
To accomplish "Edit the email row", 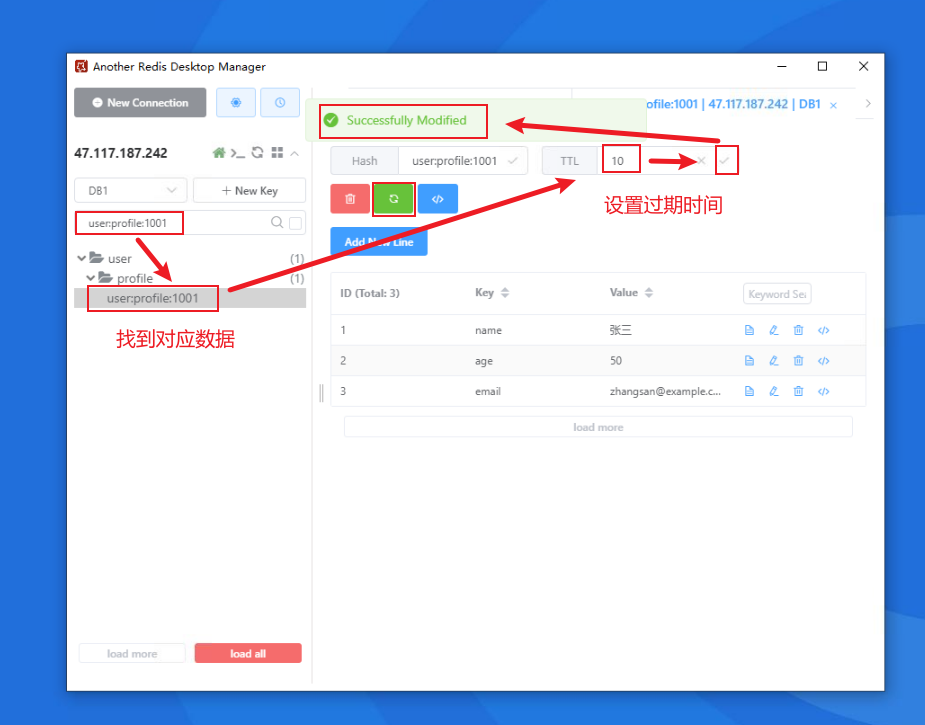I will click(774, 391).
